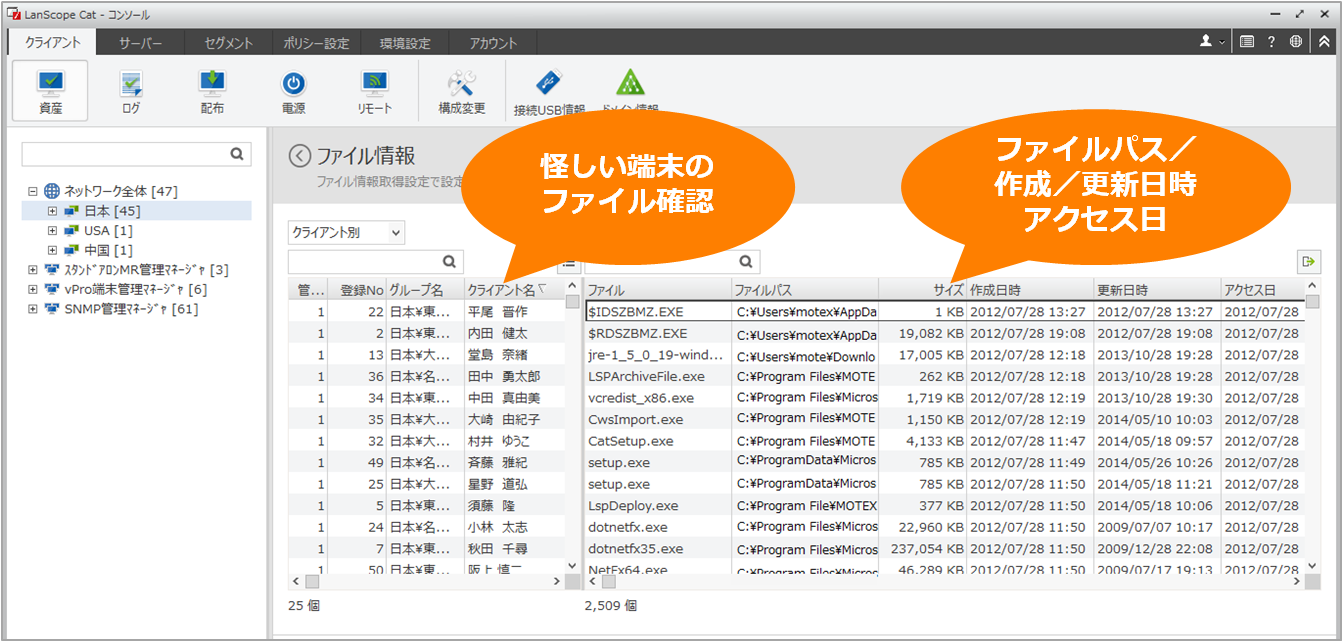Image resolution: width=1343 pixels, height=642 pixels.
Task: Switch to the クライアント tab
Action: (x=52, y=43)
